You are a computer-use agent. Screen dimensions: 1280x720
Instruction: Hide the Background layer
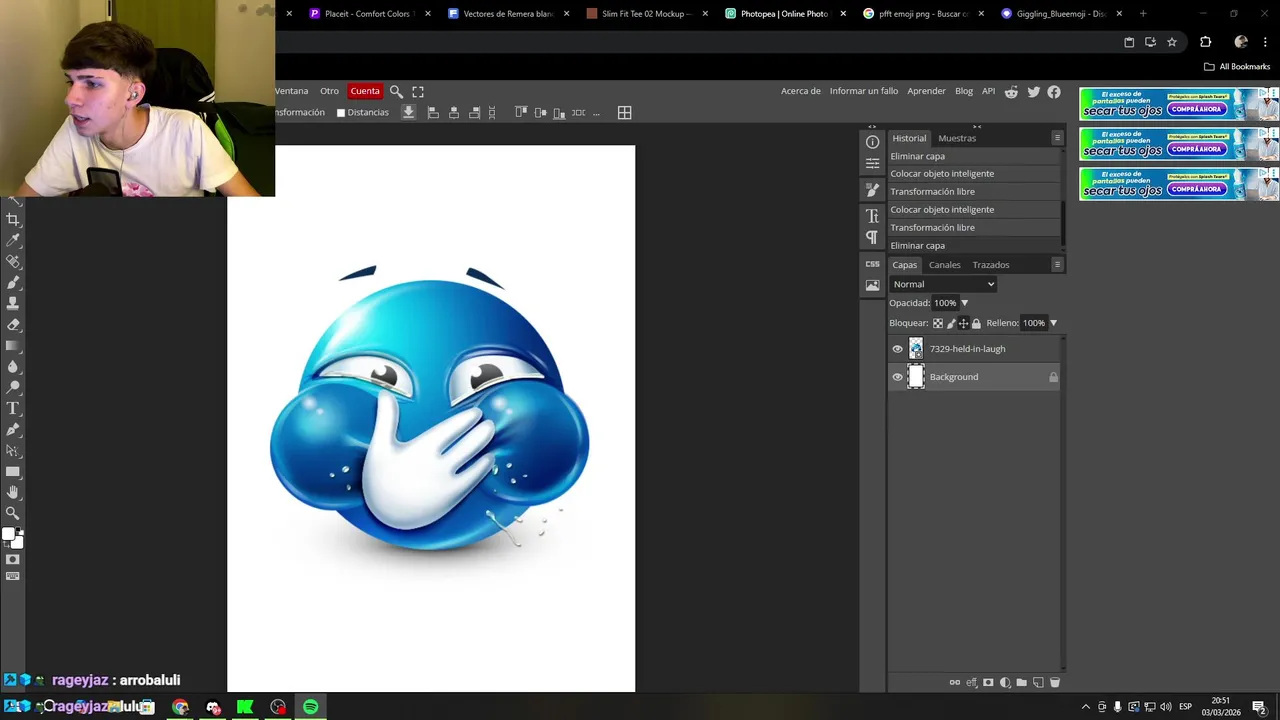[897, 377]
